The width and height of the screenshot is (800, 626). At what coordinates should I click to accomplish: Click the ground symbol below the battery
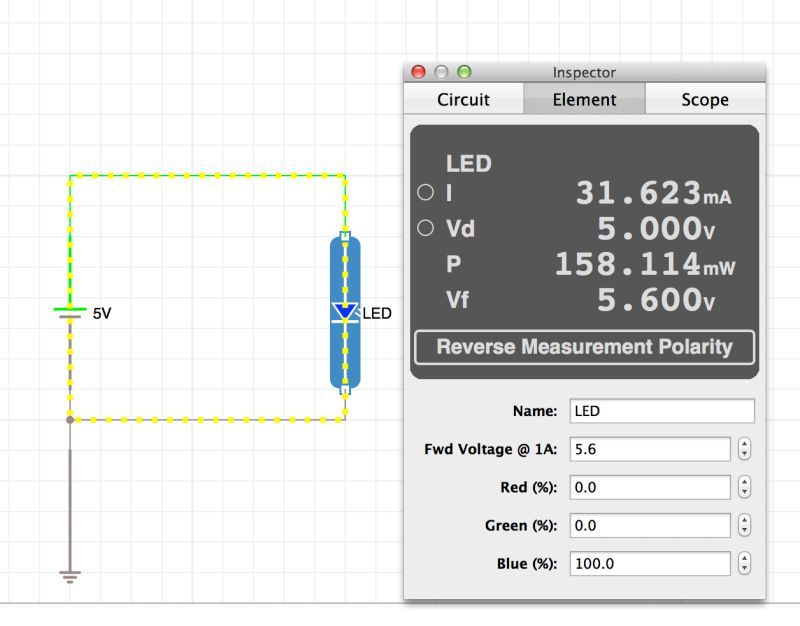tap(68, 575)
